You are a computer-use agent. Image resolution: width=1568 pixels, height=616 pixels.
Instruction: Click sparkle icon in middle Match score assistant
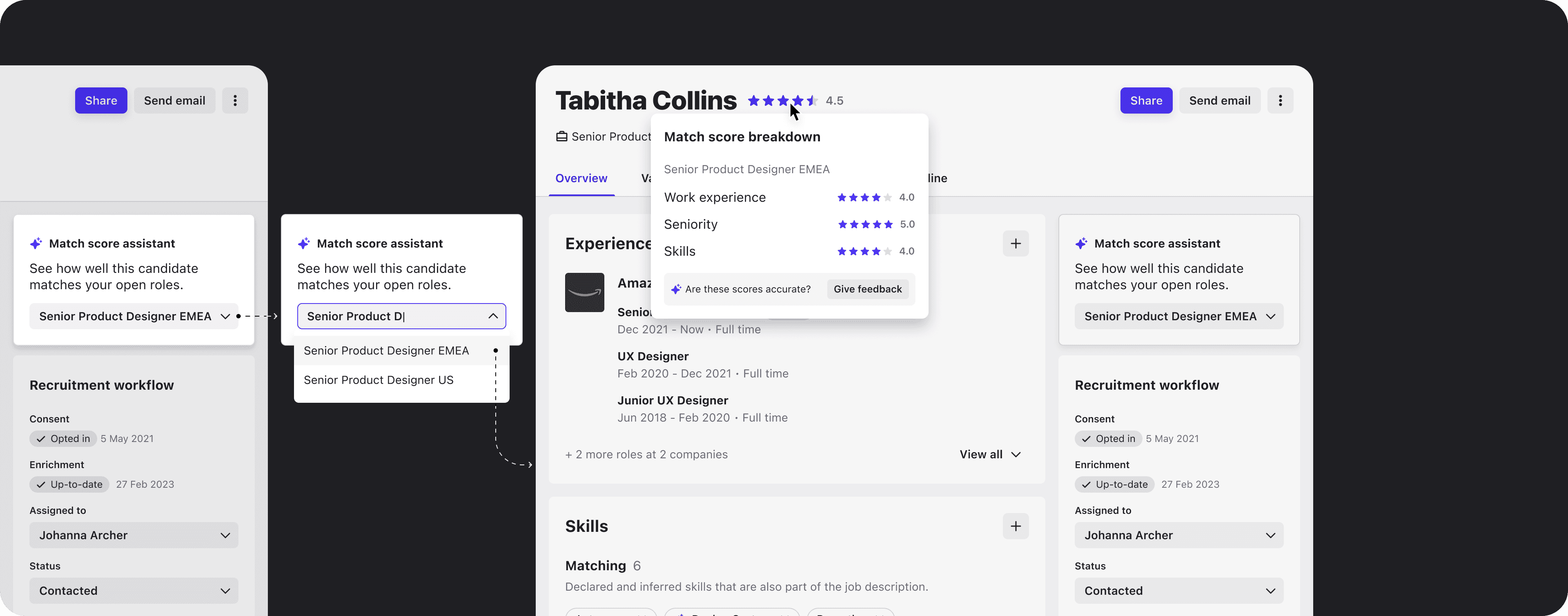304,243
